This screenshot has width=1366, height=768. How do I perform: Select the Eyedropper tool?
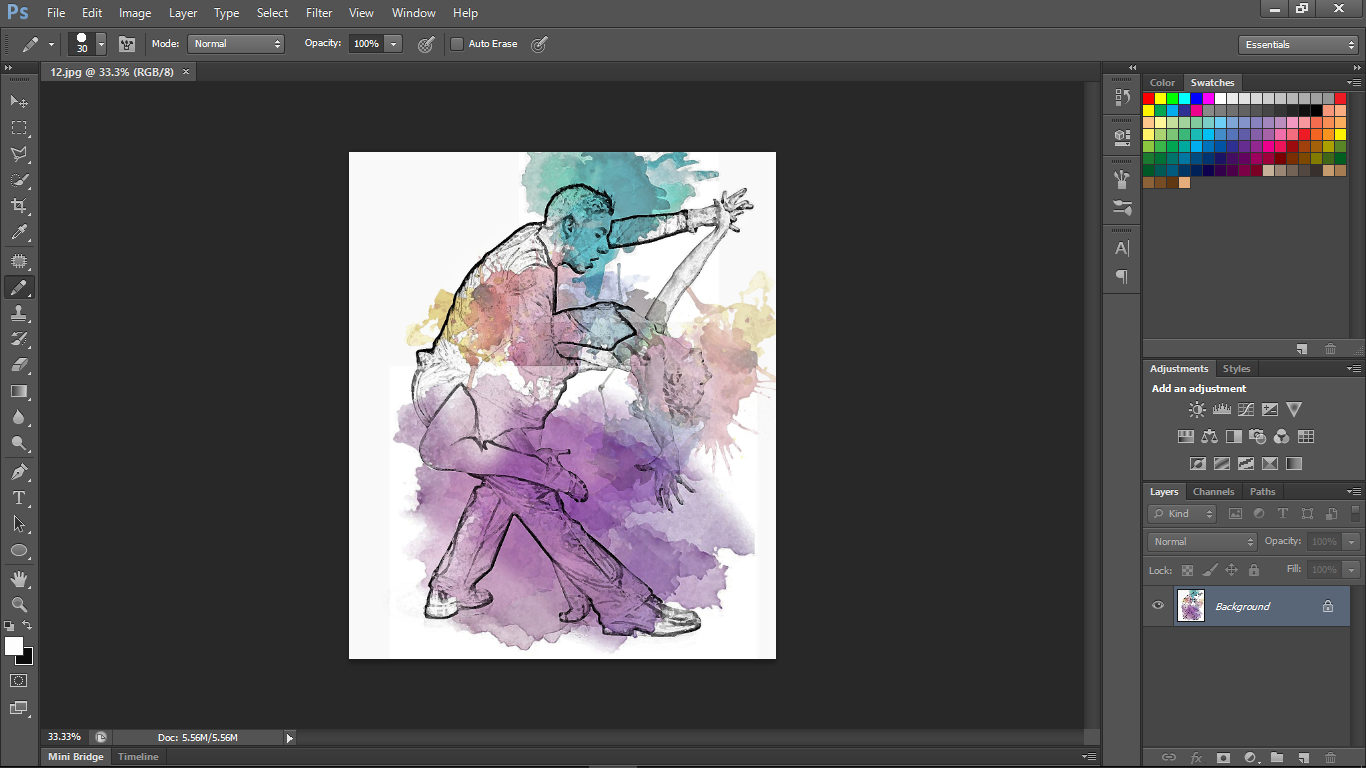pos(19,232)
